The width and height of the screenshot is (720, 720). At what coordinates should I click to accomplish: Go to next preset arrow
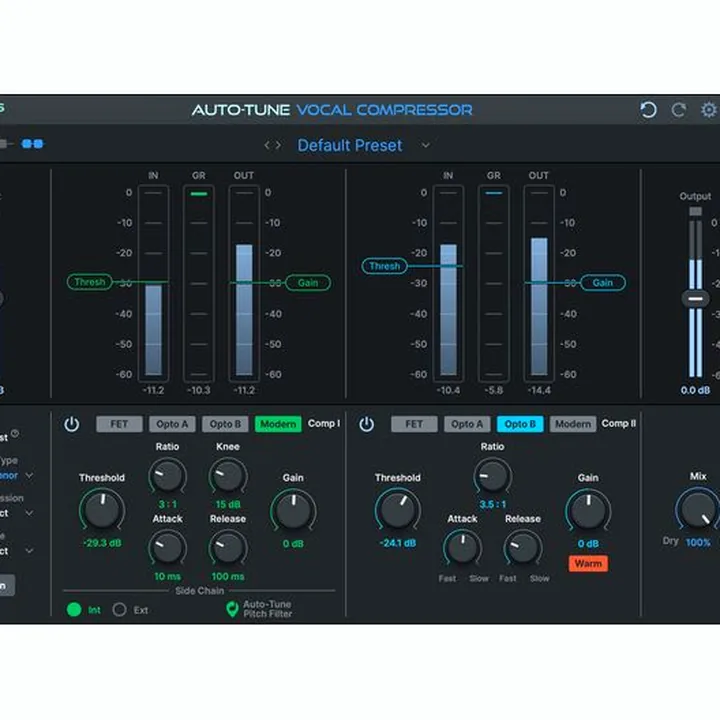pos(278,146)
